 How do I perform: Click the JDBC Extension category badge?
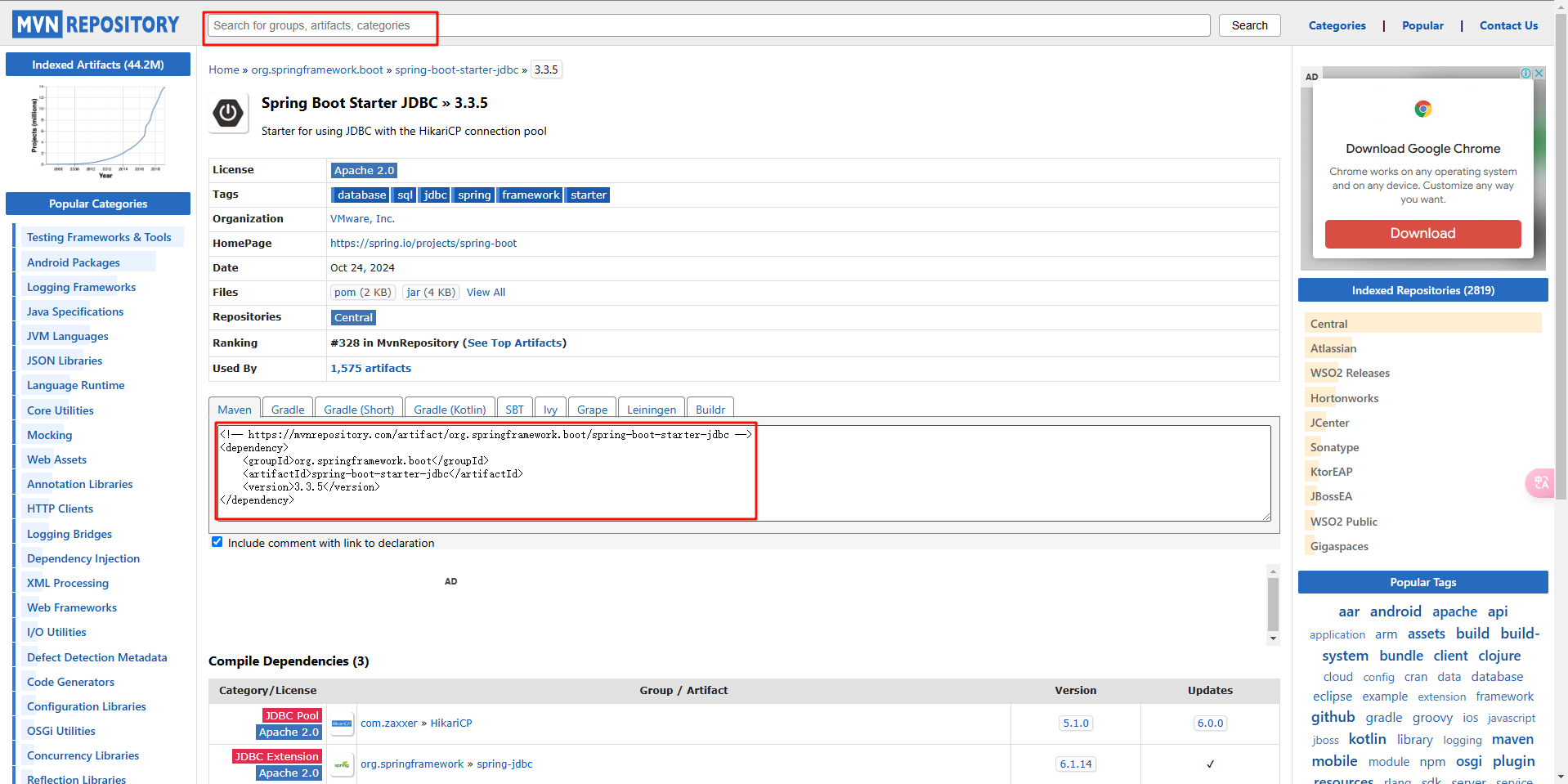(x=277, y=756)
